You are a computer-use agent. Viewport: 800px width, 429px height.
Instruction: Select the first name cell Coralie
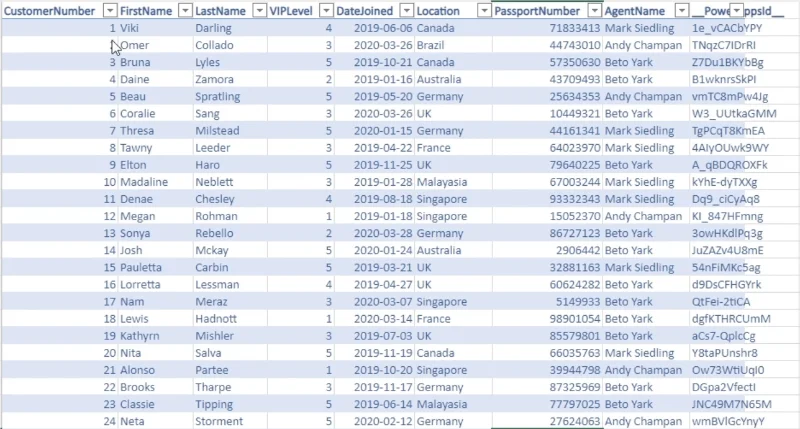coord(156,113)
